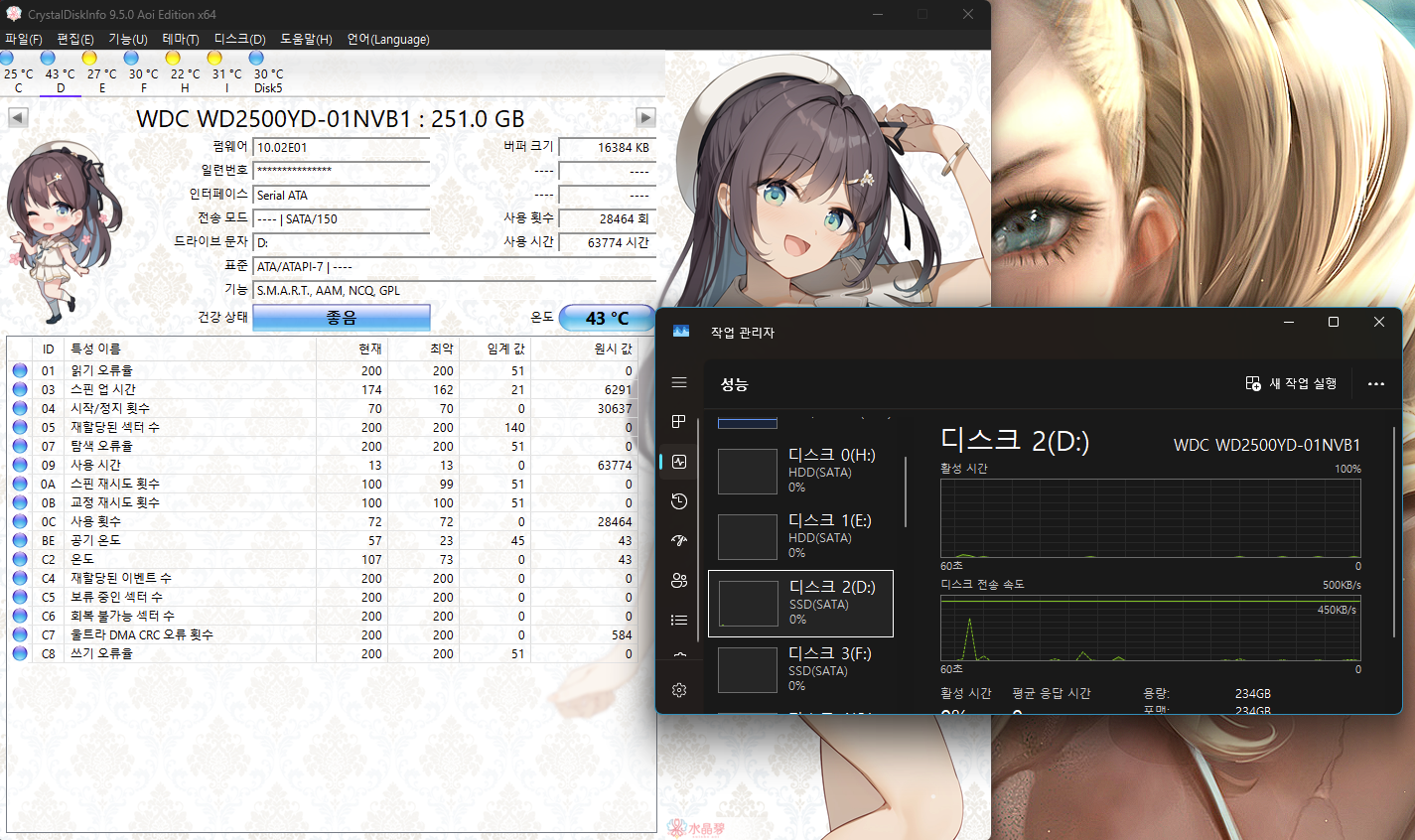1415x840 pixels.
Task: Select row C5 보류 중인 섹터 수
Action: 322,597
